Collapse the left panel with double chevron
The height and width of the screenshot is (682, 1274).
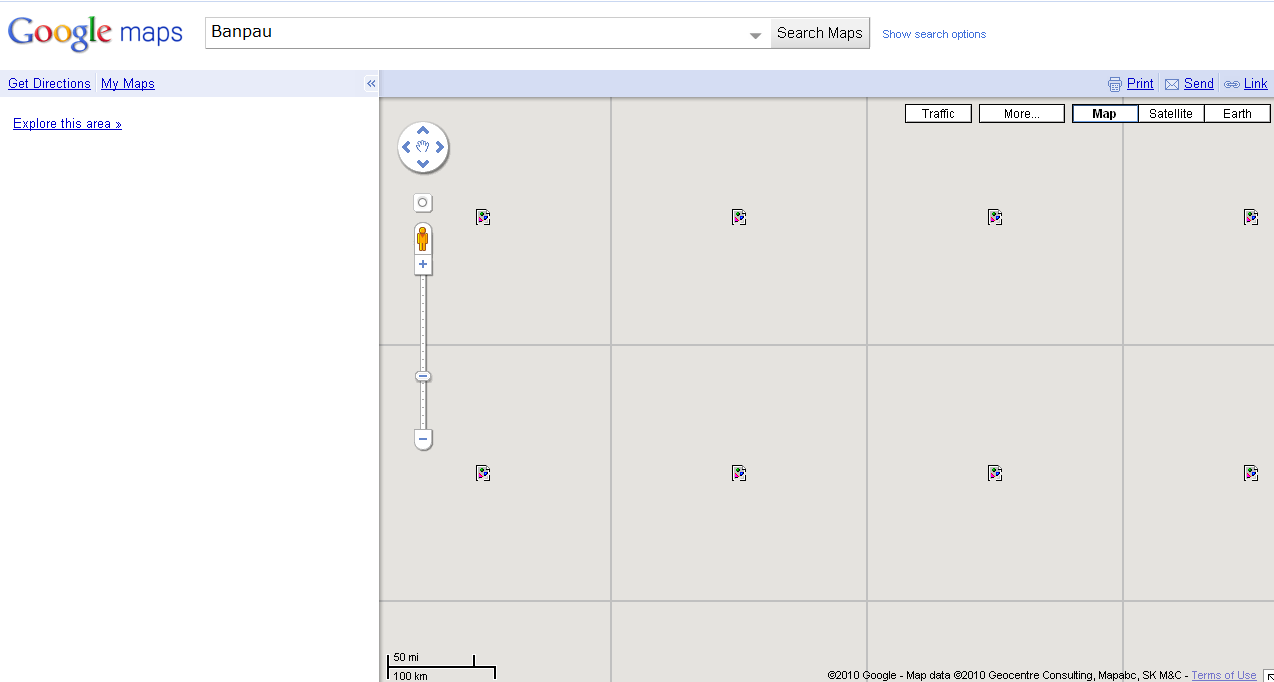pos(371,84)
